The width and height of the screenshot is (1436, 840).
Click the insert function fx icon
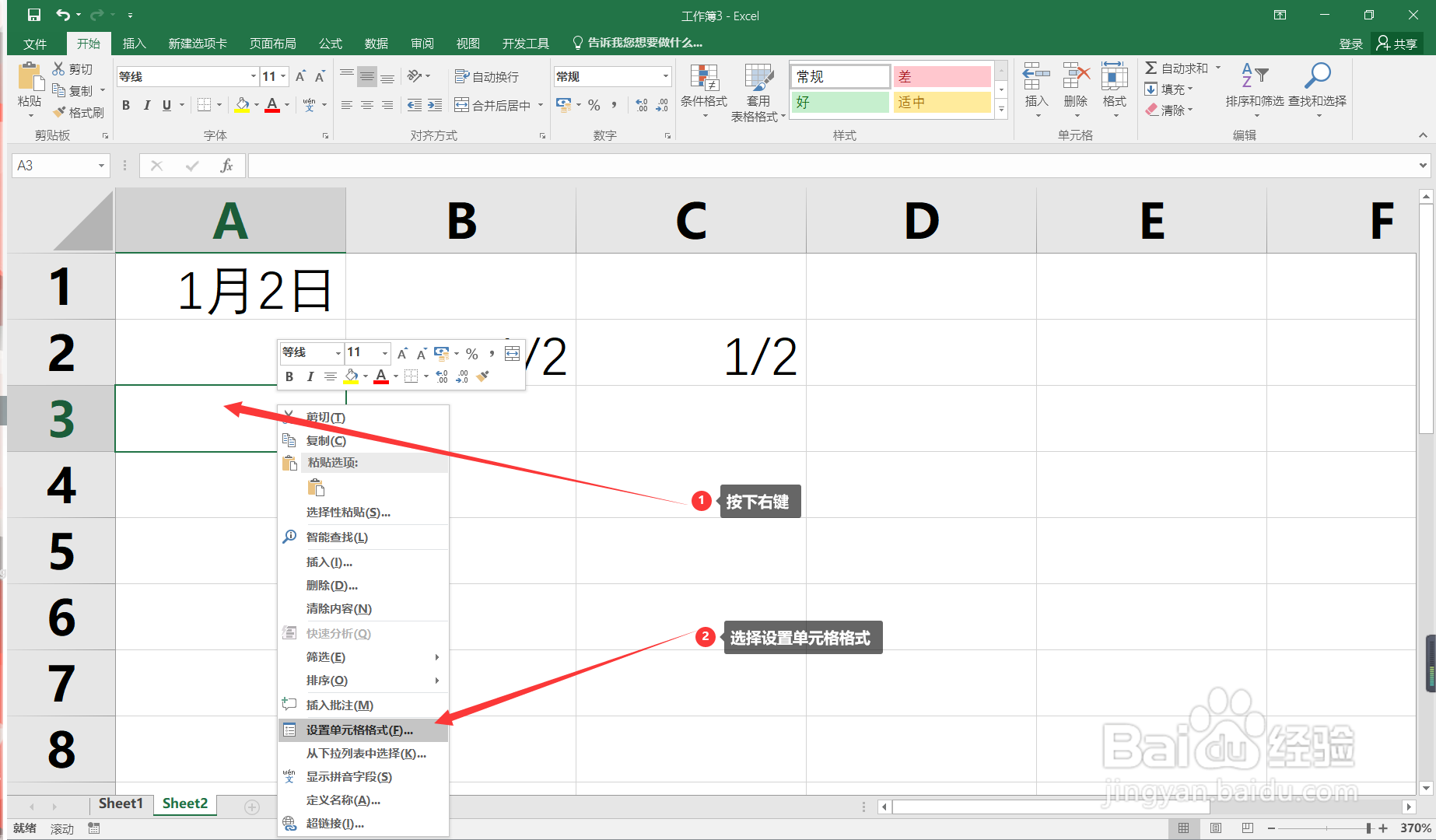tap(226, 165)
